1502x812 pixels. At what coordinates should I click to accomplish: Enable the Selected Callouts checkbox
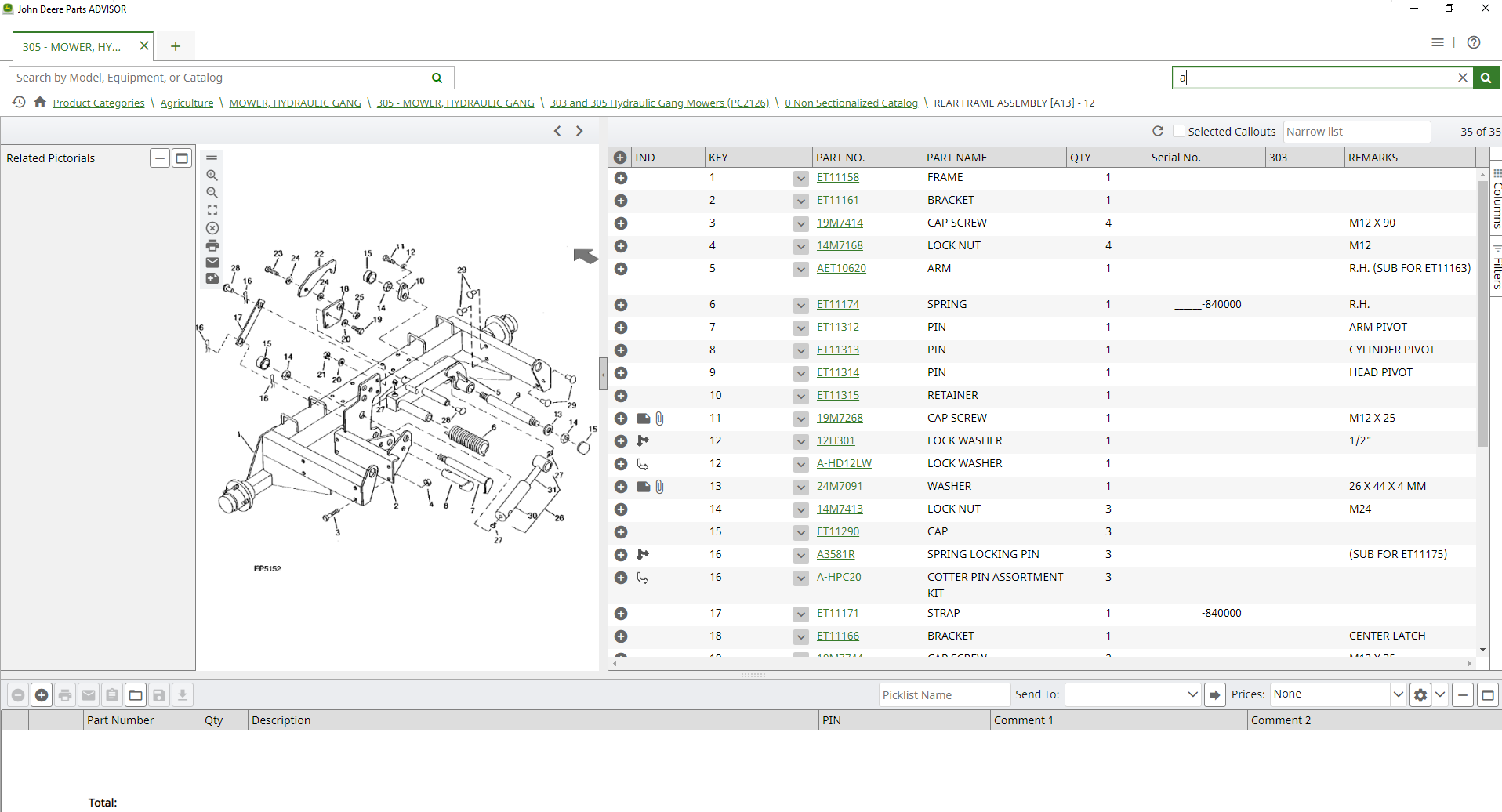coord(1179,132)
